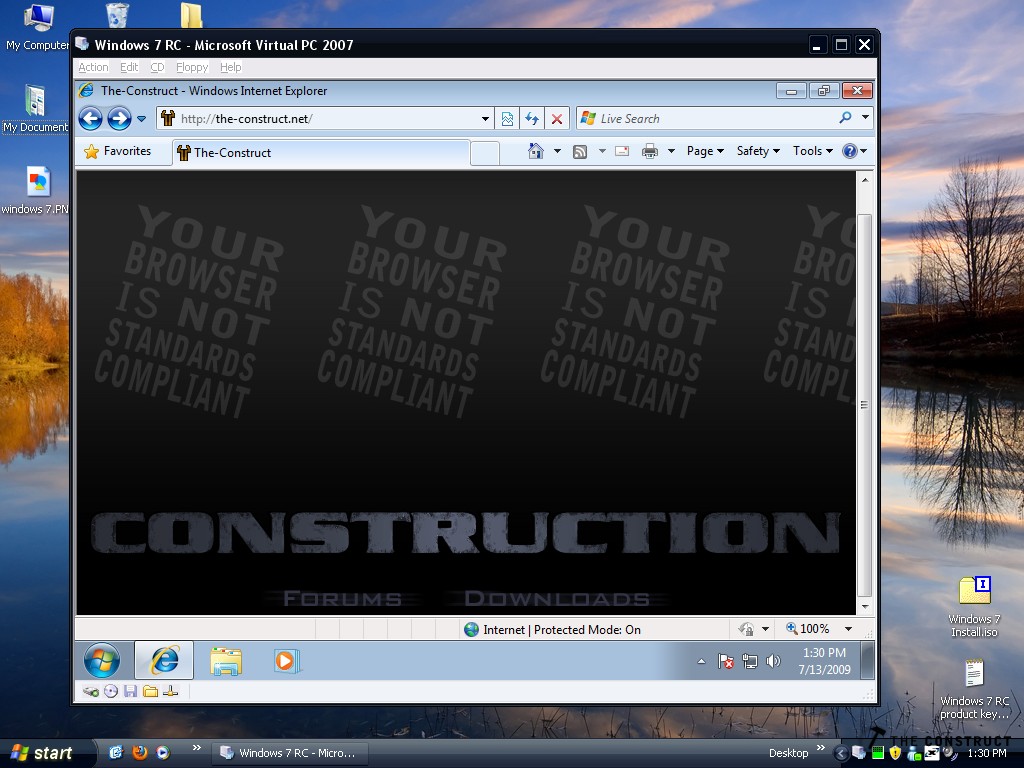Click the 100% zoom level button
The width and height of the screenshot is (1024, 768).
[x=808, y=629]
